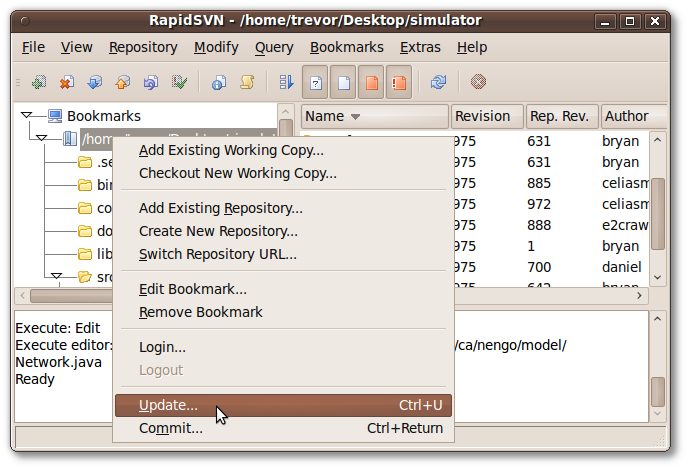Sort by the Rep. Rev. column header
Image resolution: width=688 pixels, height=469 pixels.
tap(562, 116)
